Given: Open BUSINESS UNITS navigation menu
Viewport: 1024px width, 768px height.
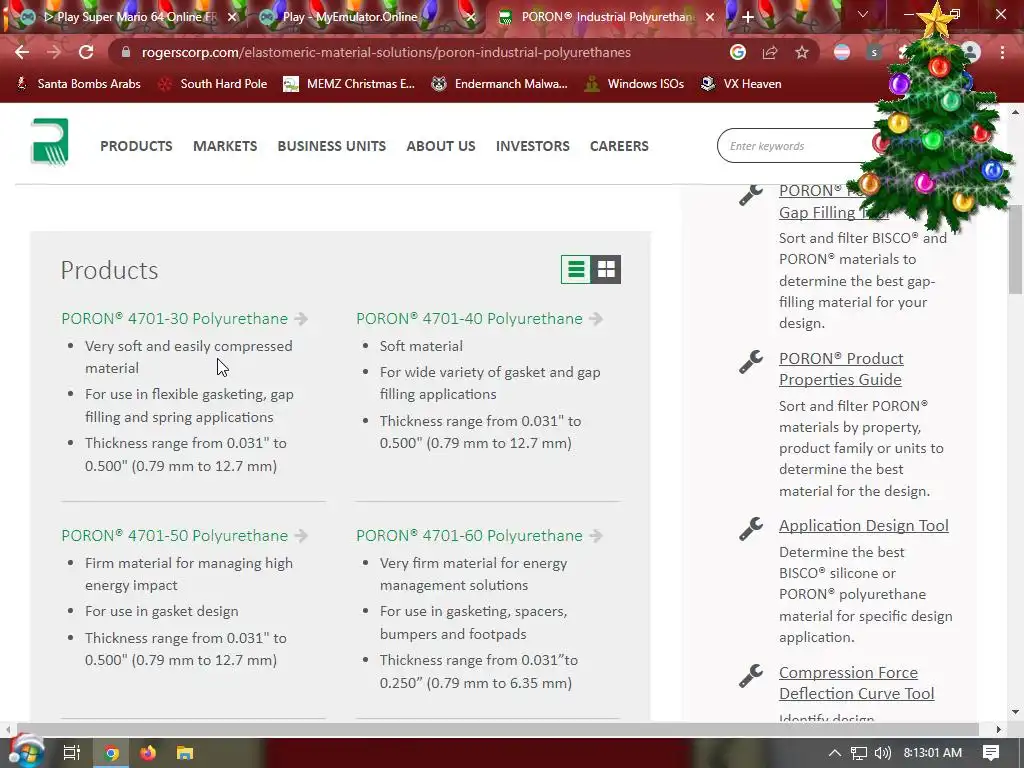Looking at the screenshot, I should [x=332, y=146].
